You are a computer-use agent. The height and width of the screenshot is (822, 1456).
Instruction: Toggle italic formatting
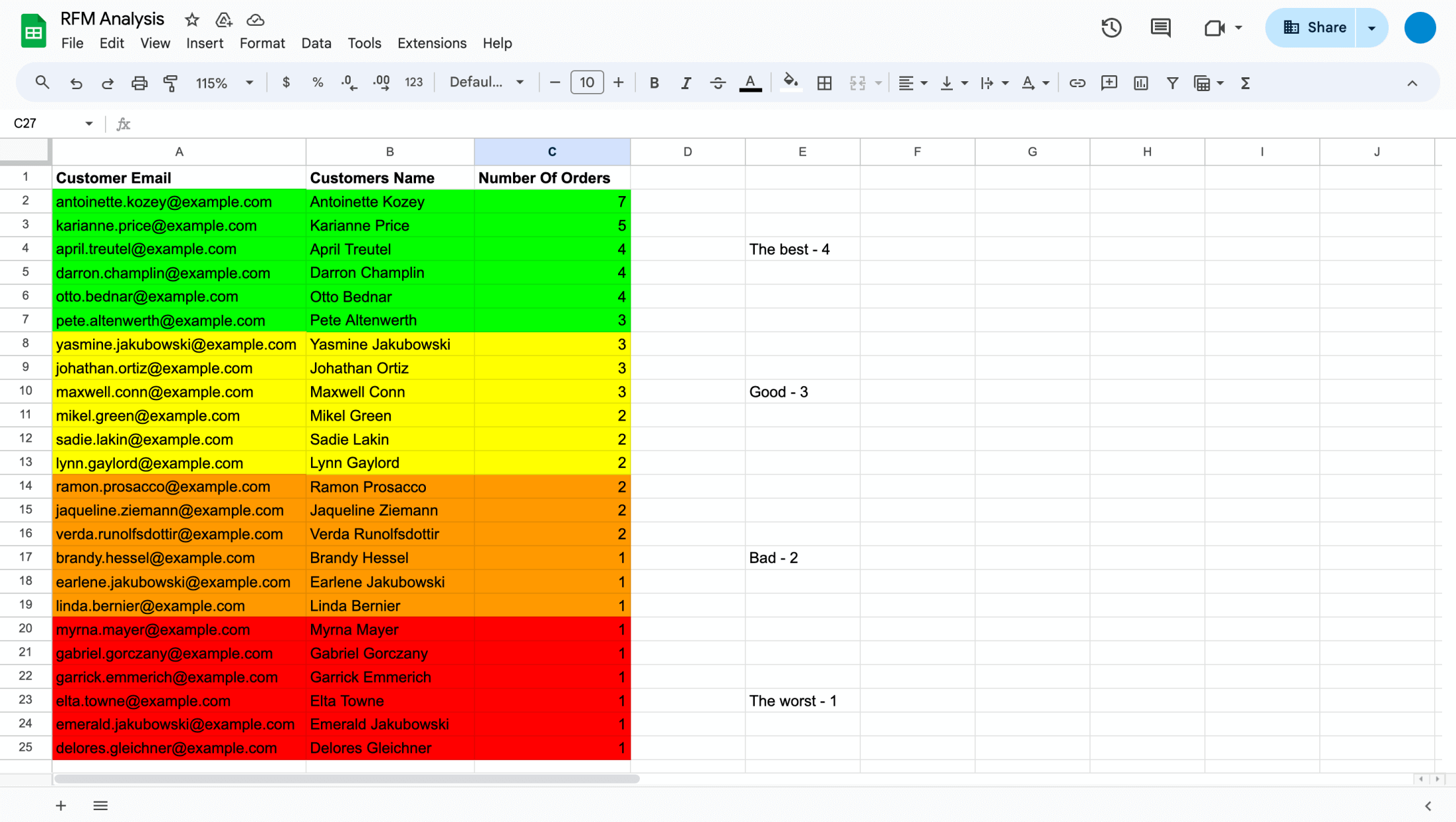(686, 83)
